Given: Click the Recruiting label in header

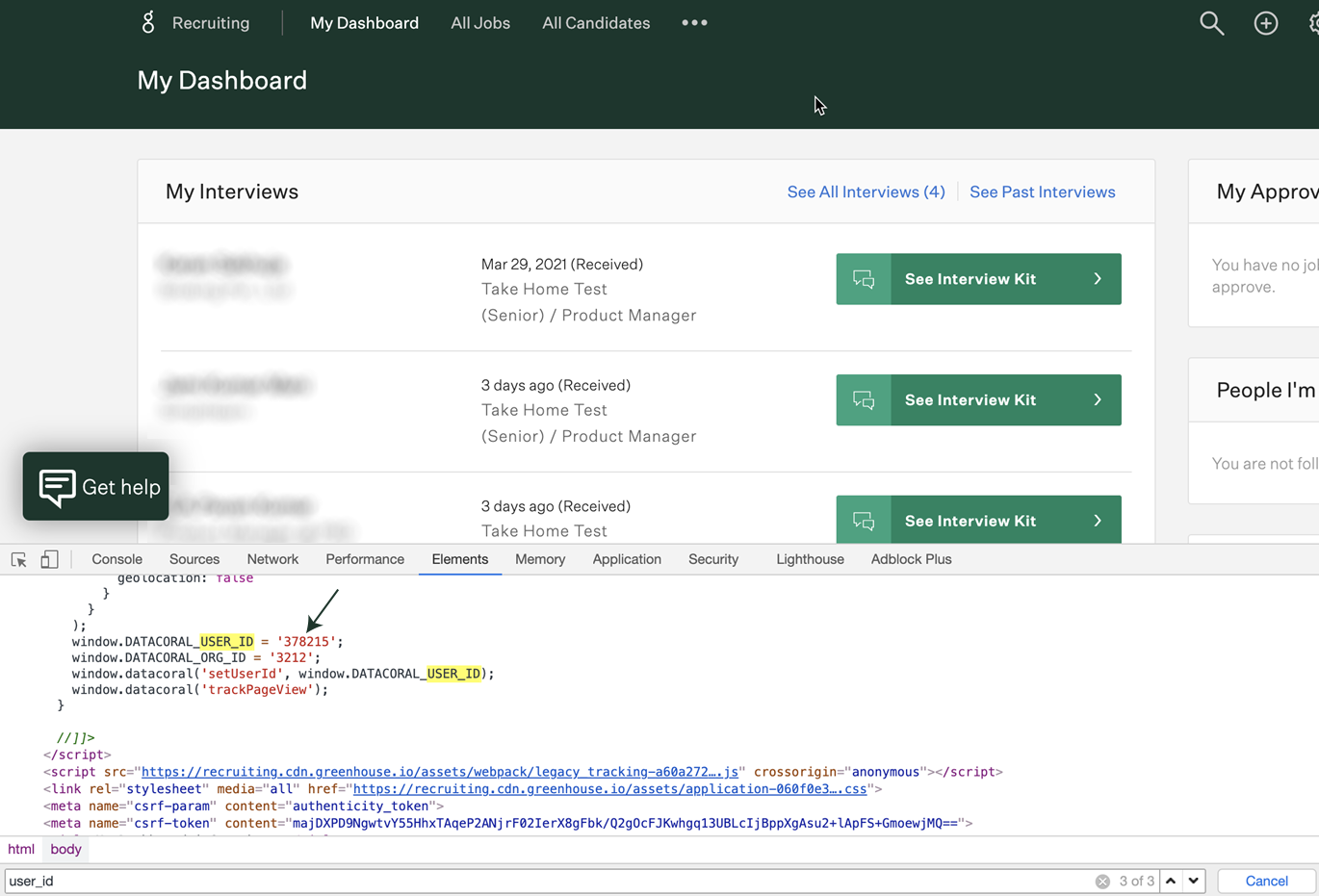Looking at the screenshot, I should 211,22.
